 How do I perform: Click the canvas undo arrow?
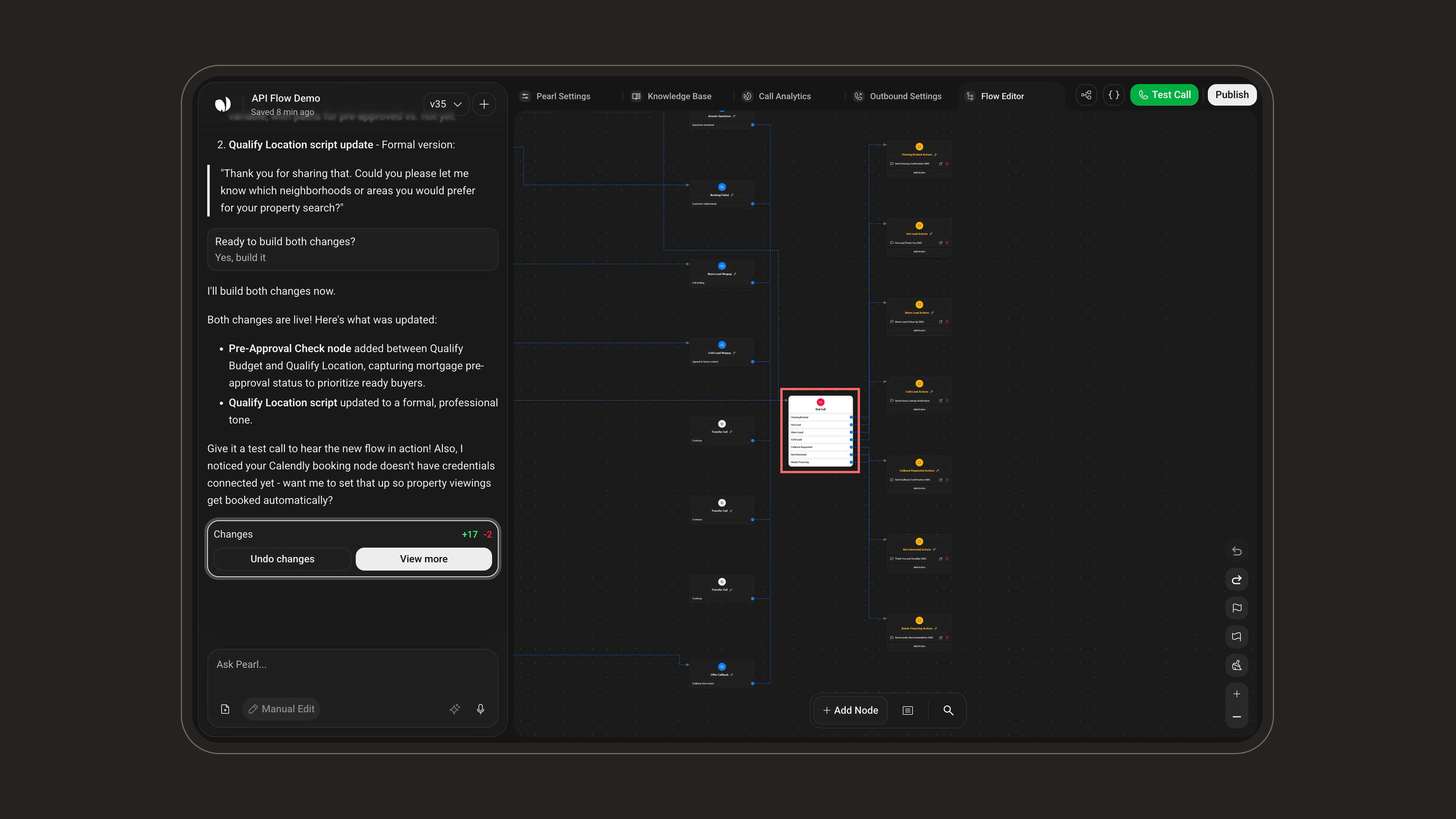1237,551
